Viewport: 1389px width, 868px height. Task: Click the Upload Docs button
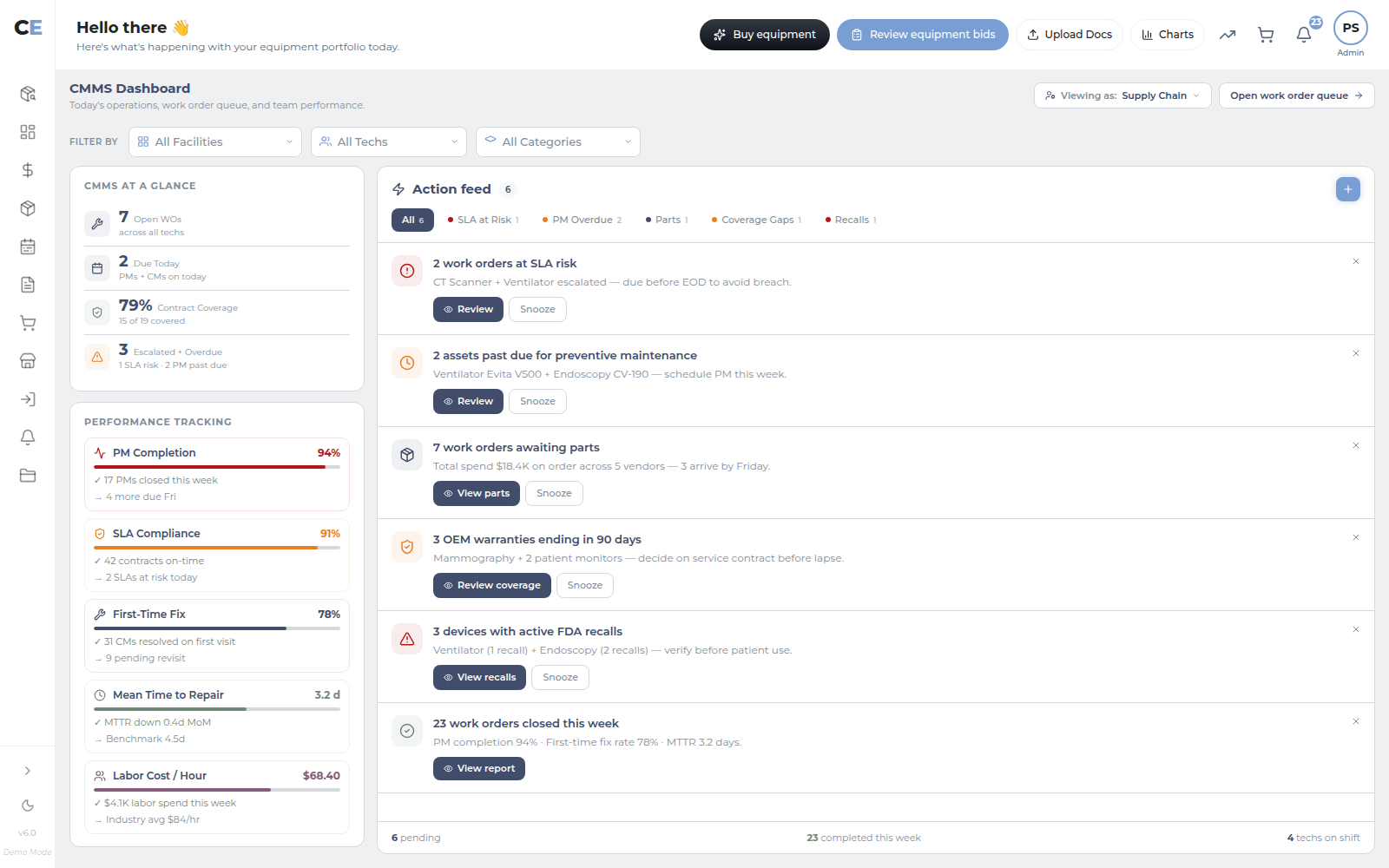1070,35
